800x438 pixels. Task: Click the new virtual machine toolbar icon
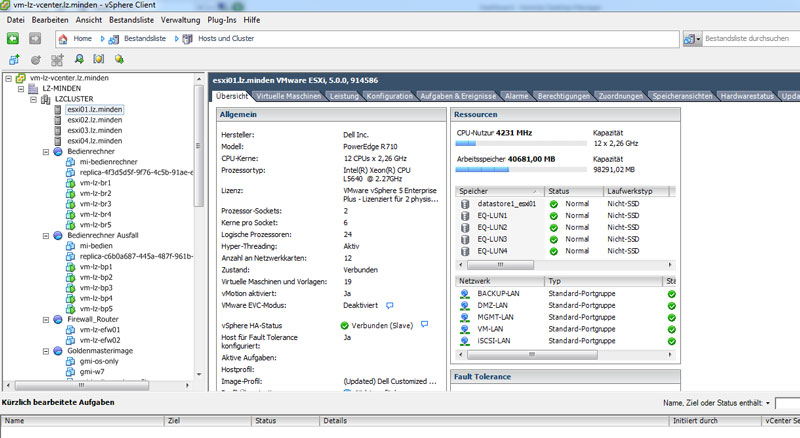click(x=14, y=60)
